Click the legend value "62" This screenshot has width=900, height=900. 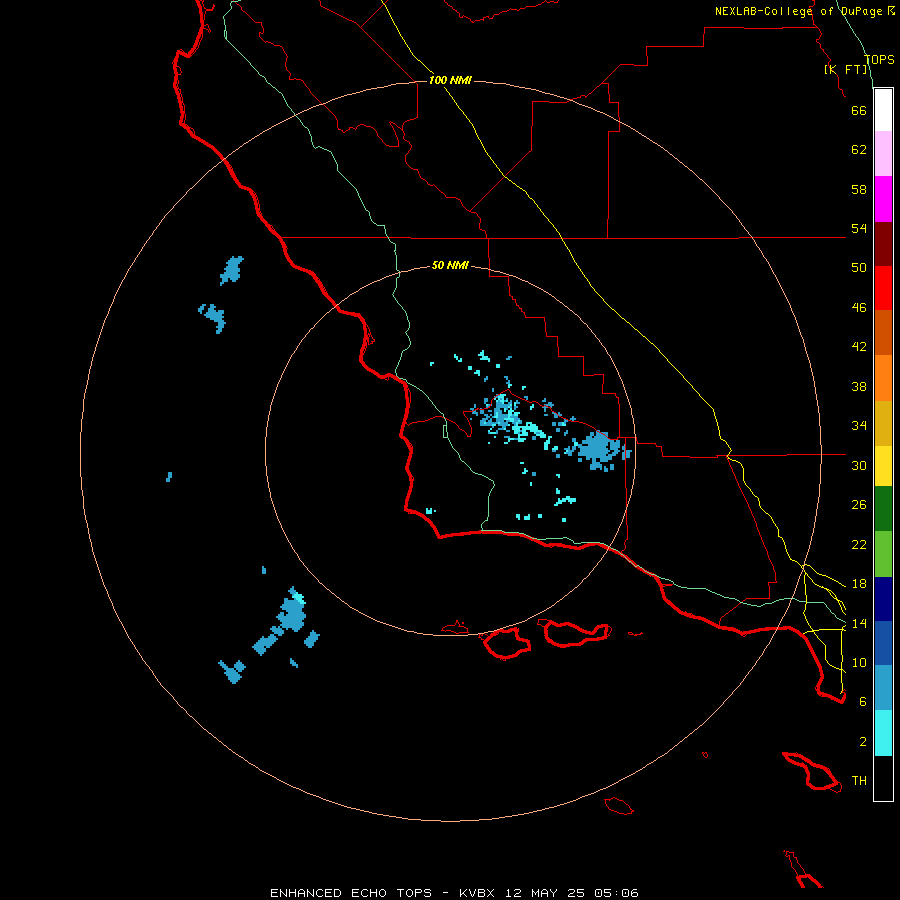pos(859,150)
